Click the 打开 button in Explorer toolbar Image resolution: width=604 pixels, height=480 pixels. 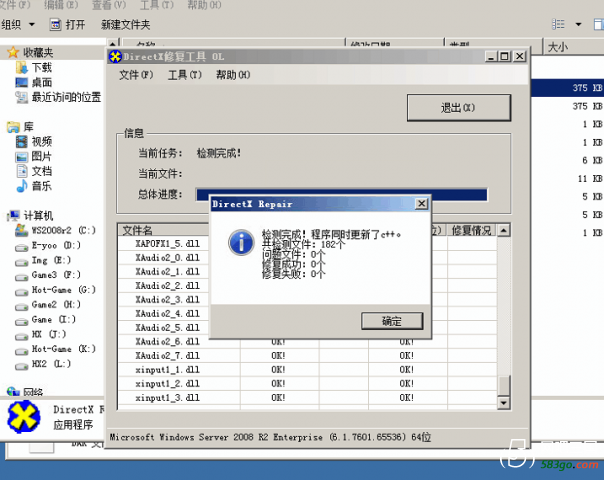pos(68,25)
